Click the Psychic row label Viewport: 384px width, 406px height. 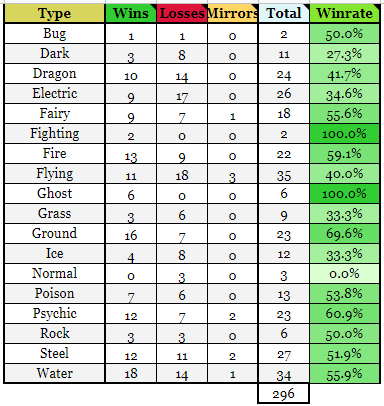coord(55,314)
